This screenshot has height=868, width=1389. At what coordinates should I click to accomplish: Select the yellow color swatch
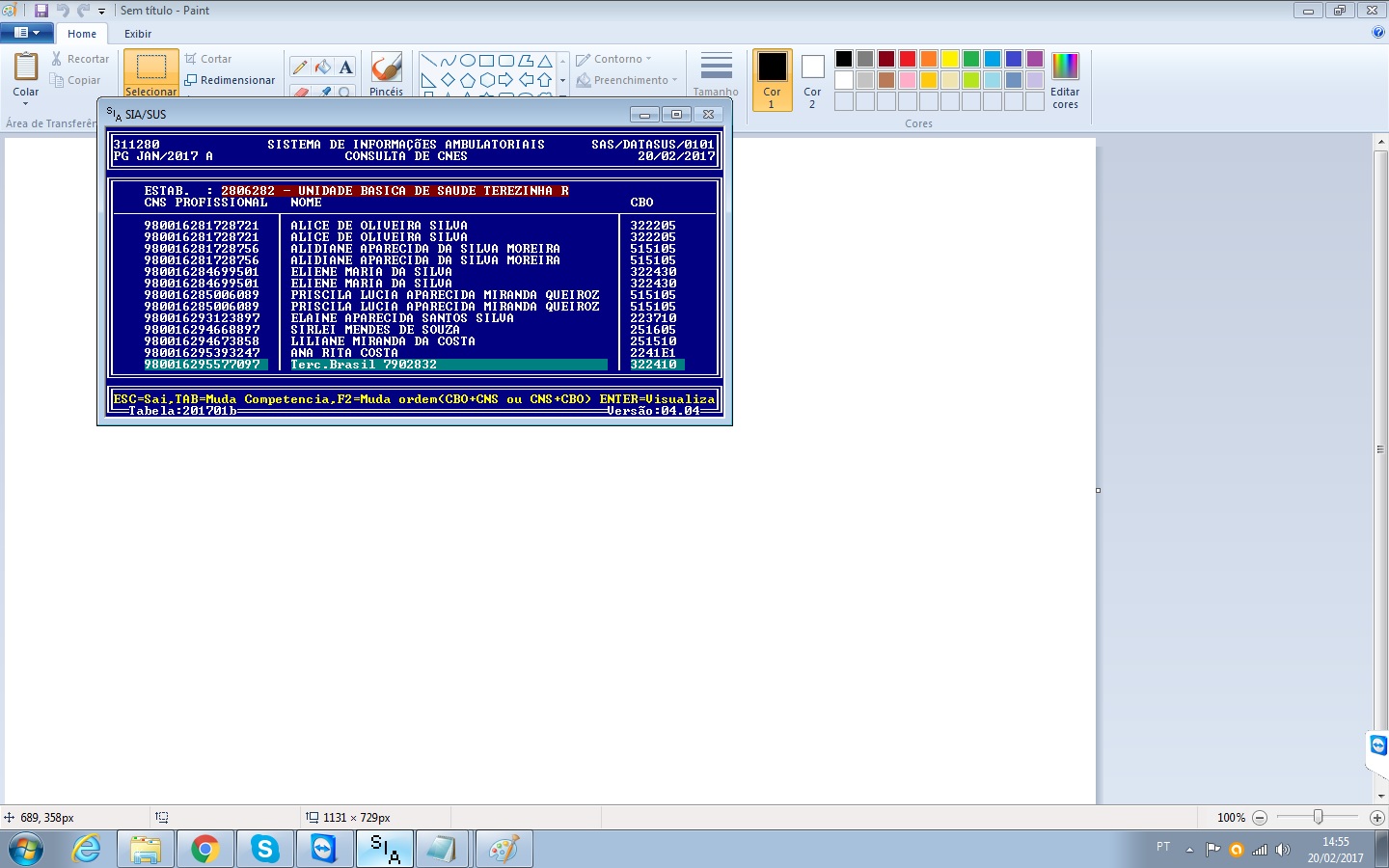[950, 59]
